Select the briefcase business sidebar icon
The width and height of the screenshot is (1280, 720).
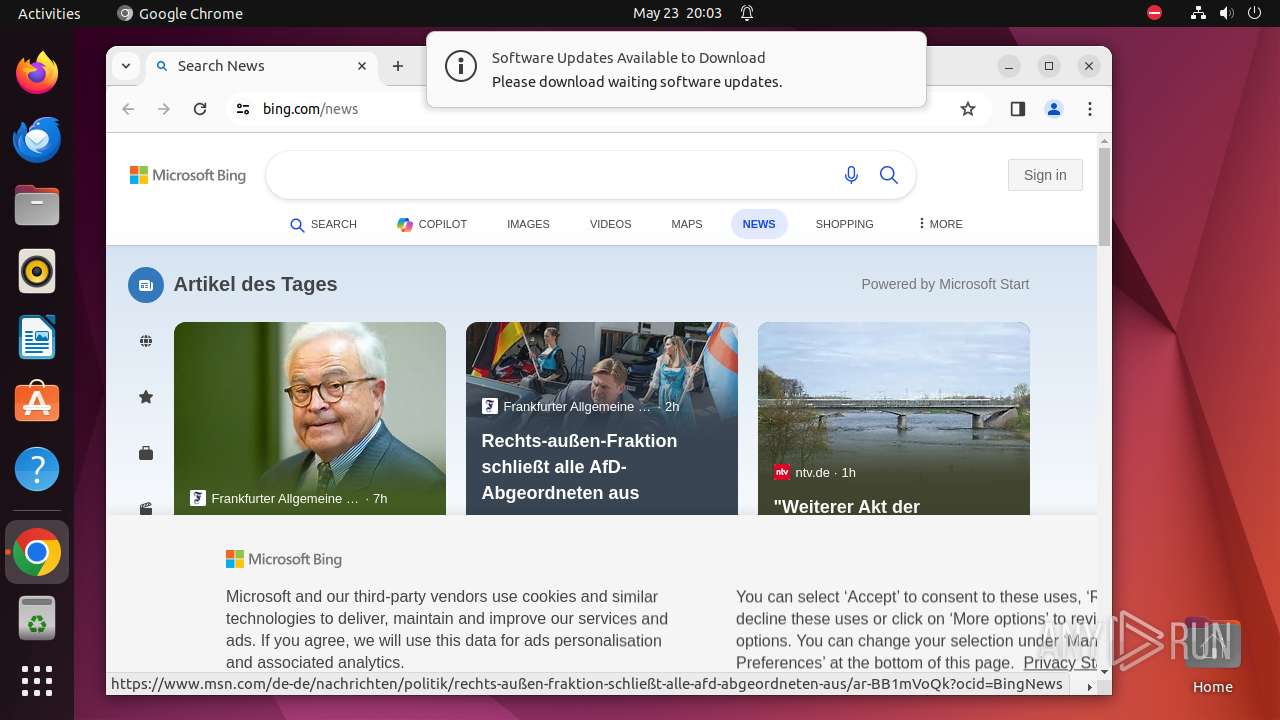[146, 453]
